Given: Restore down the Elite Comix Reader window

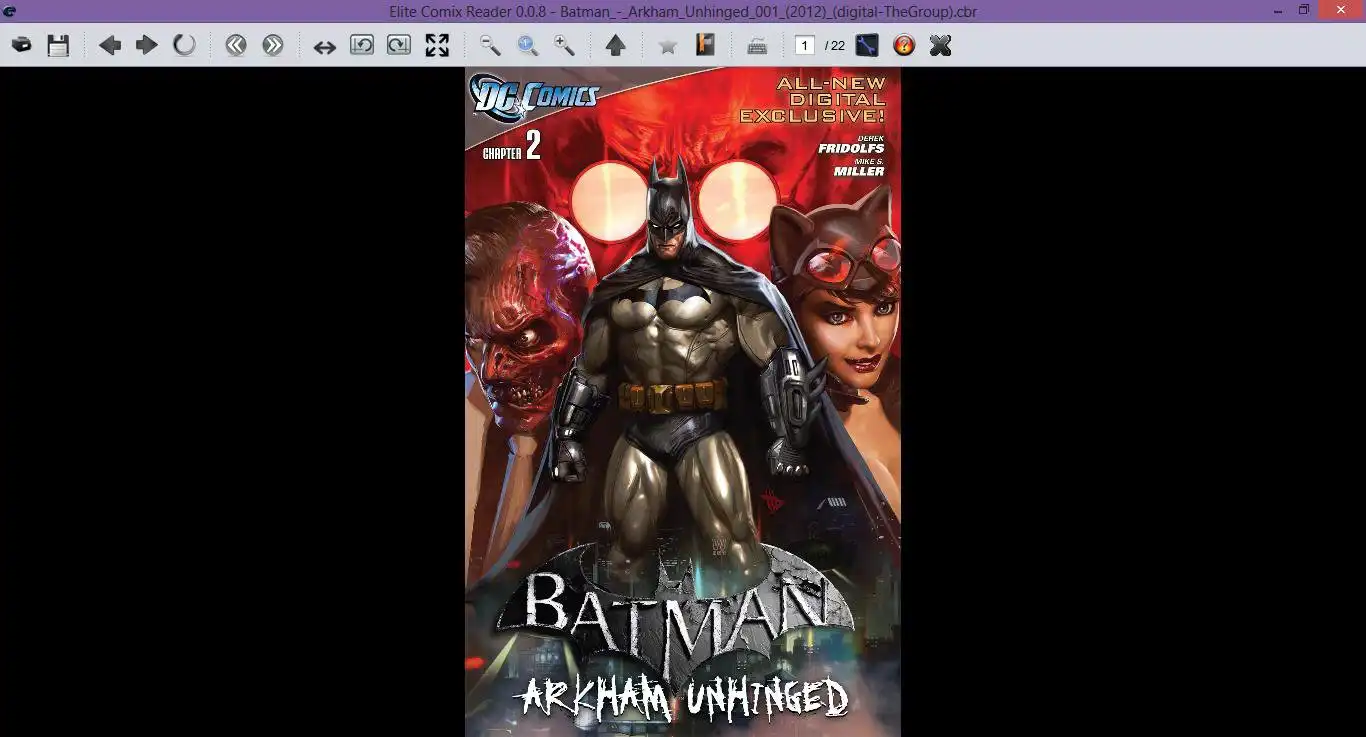Looking at the screenshot, I should pos(1304,11).
